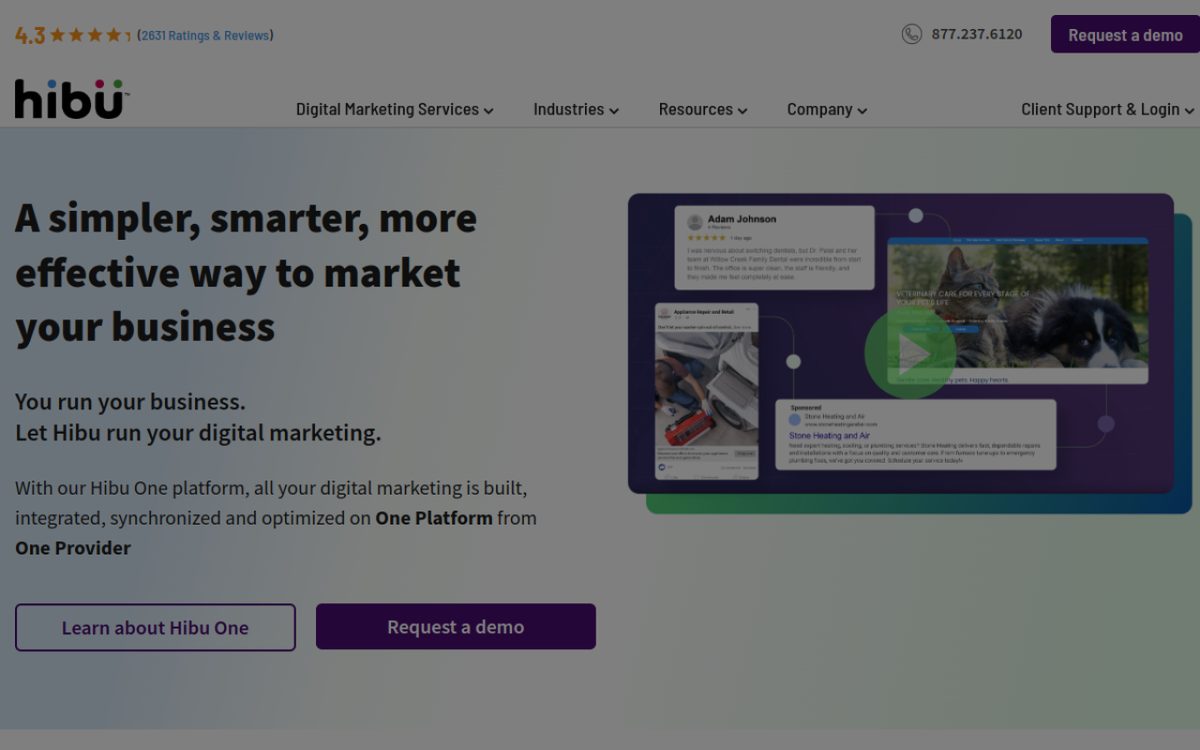Screen dimensions: 1200x750
Task: Click the hibu logo
Action: pos(72,100)
